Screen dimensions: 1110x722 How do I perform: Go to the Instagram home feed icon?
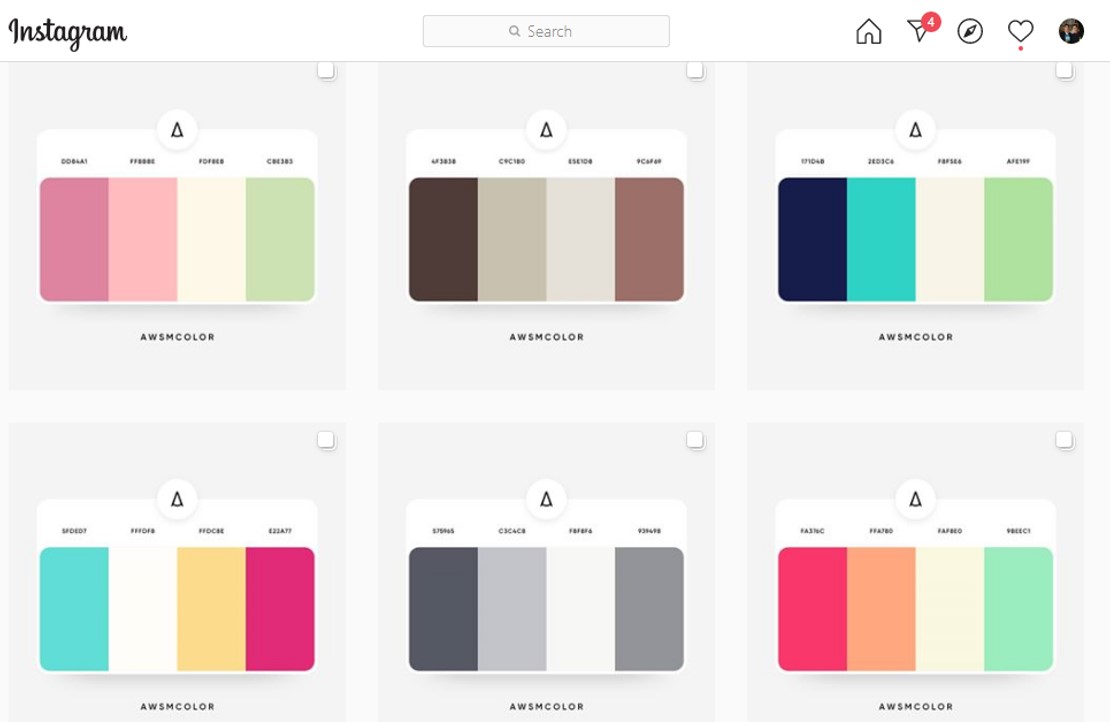point(869,31)
